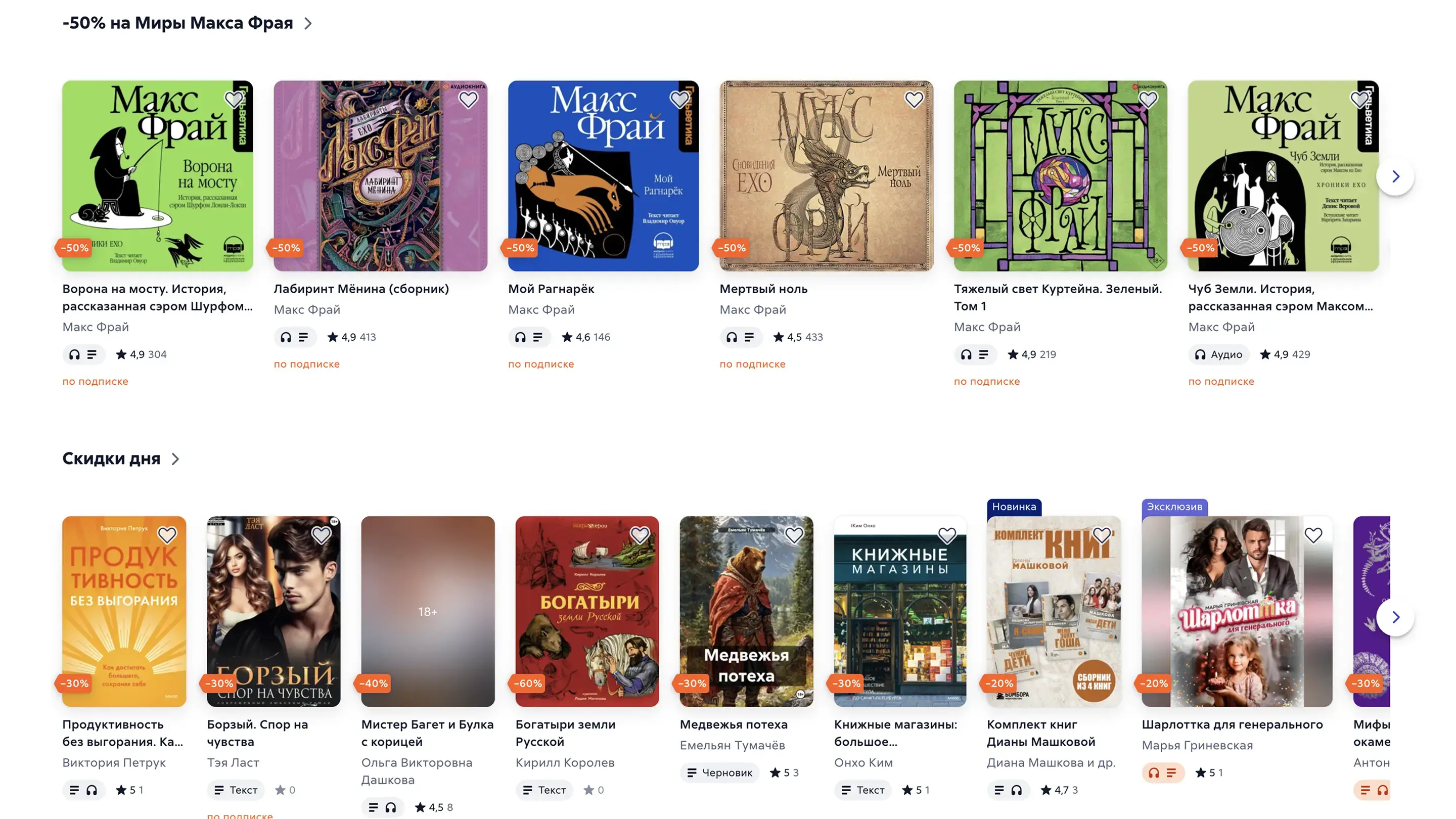This screenshot has height=819, width=1456.
Task: Click the Аудио format badge under Чуб Земли
Action: point(1218,354)
